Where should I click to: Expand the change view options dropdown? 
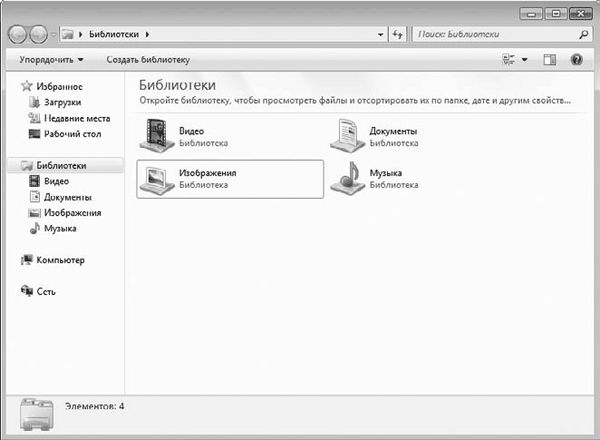[x=525, y=60]
